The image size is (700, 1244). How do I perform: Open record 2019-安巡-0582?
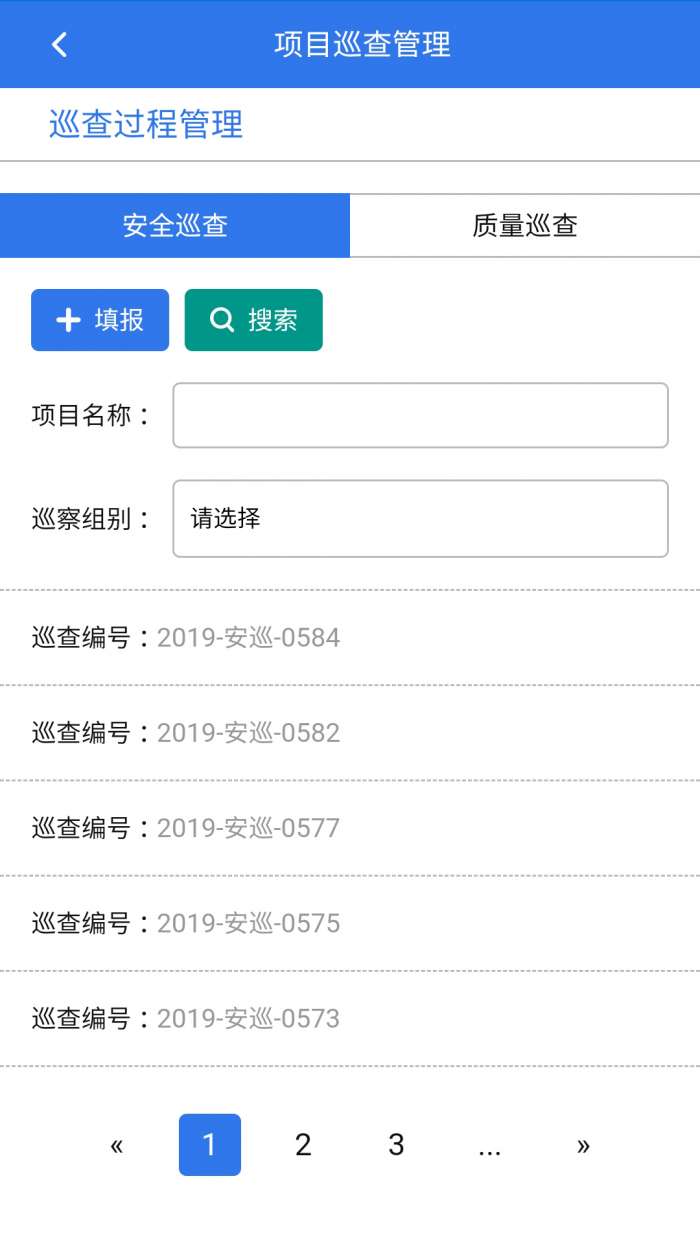click(x=248, y=732)
